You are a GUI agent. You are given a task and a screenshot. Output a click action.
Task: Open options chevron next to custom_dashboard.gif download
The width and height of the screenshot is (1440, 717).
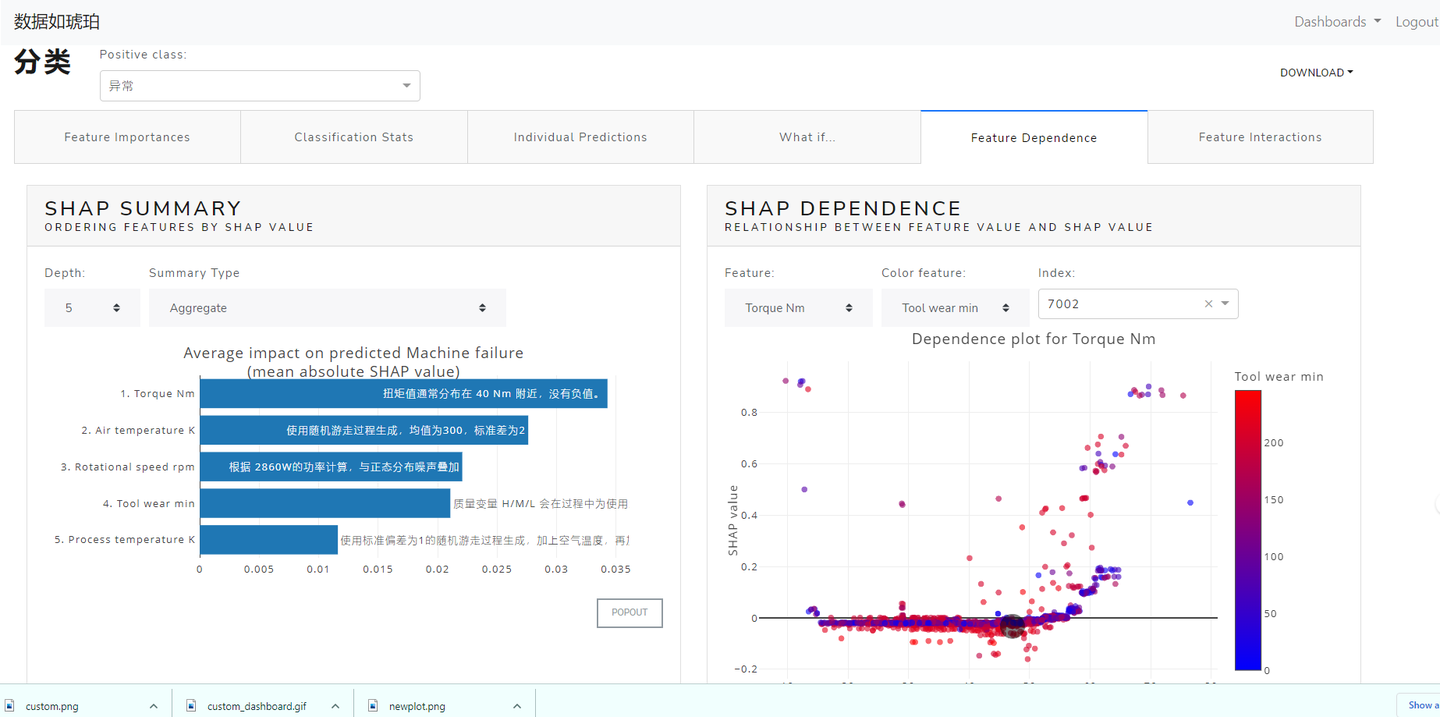(335, 706)
